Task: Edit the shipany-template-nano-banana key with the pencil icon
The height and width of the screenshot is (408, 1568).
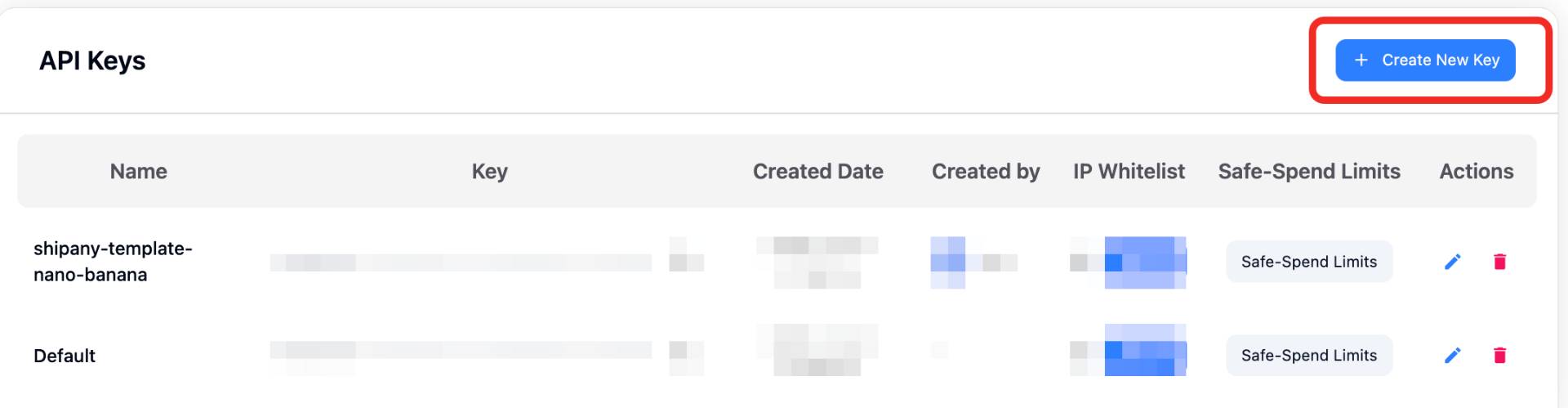Action: pyautogui.click(x=1452, y=262)
